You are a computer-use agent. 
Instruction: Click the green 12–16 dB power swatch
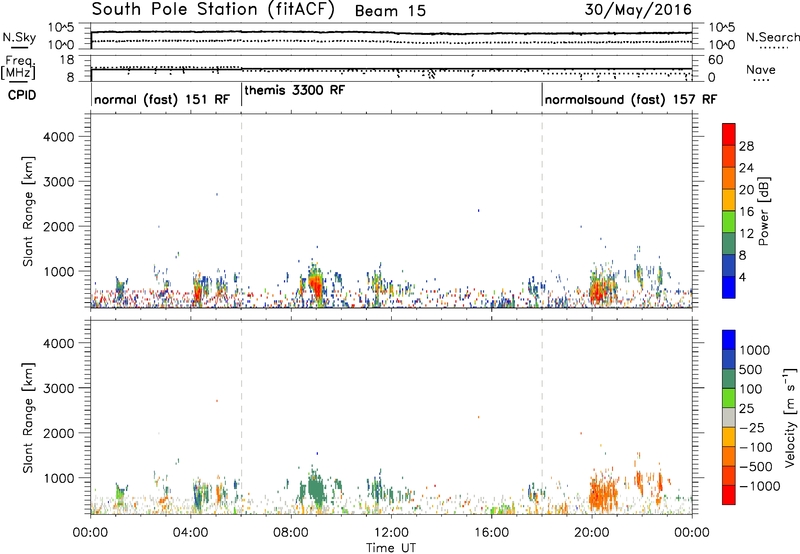coord(729,222)
